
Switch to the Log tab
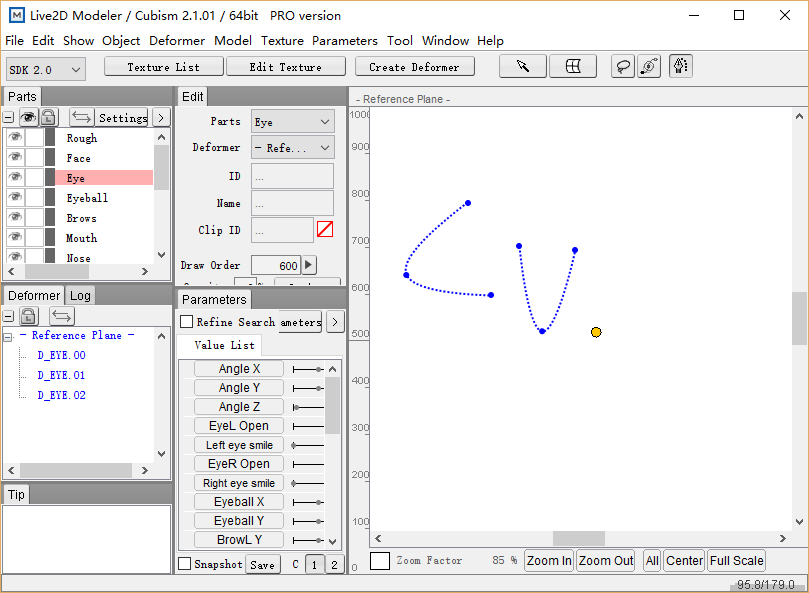point(80,295)
